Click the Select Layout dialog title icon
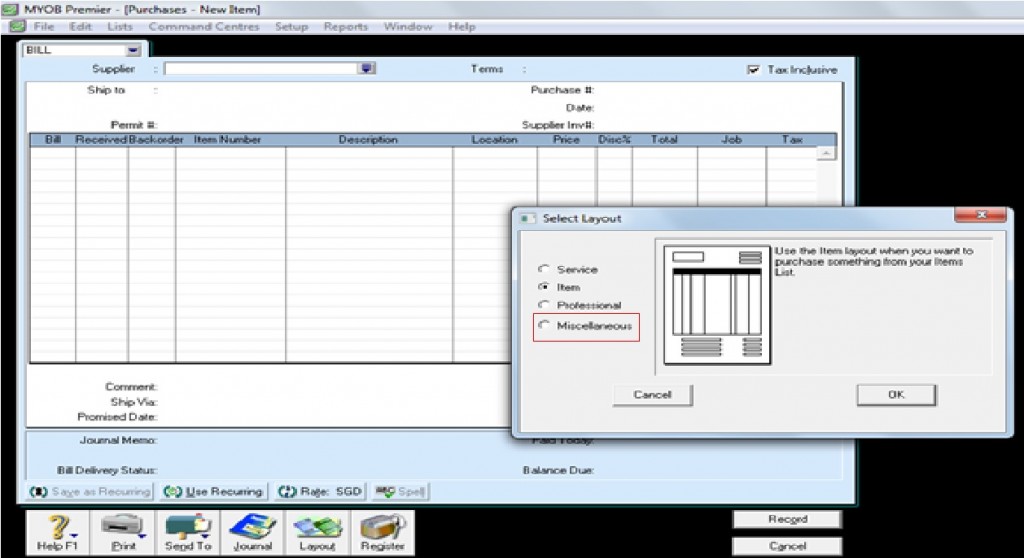The width and height of the screenshot is (1024, 558). [527, 218]
